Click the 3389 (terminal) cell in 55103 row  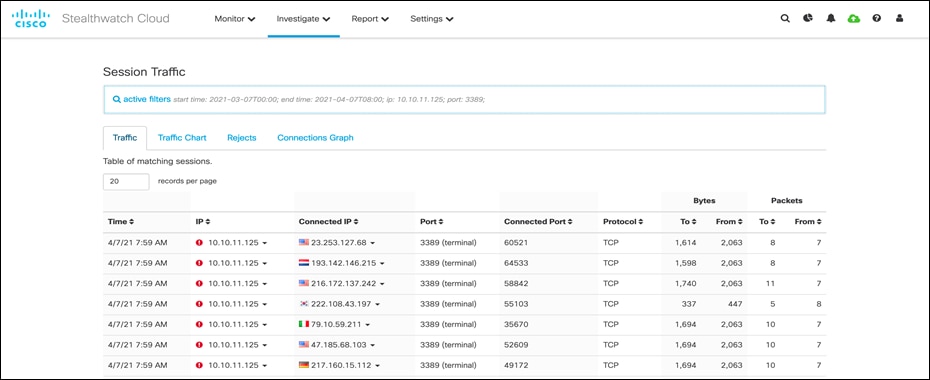(x=448, y=304)
